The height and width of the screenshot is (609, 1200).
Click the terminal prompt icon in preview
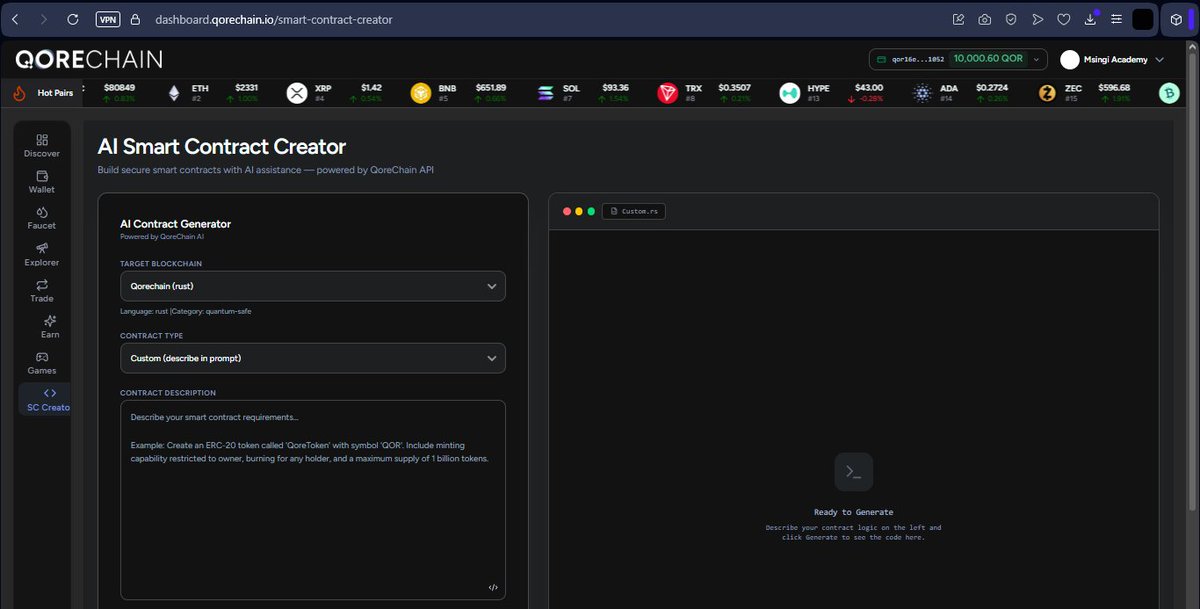(x=853, y=471)
